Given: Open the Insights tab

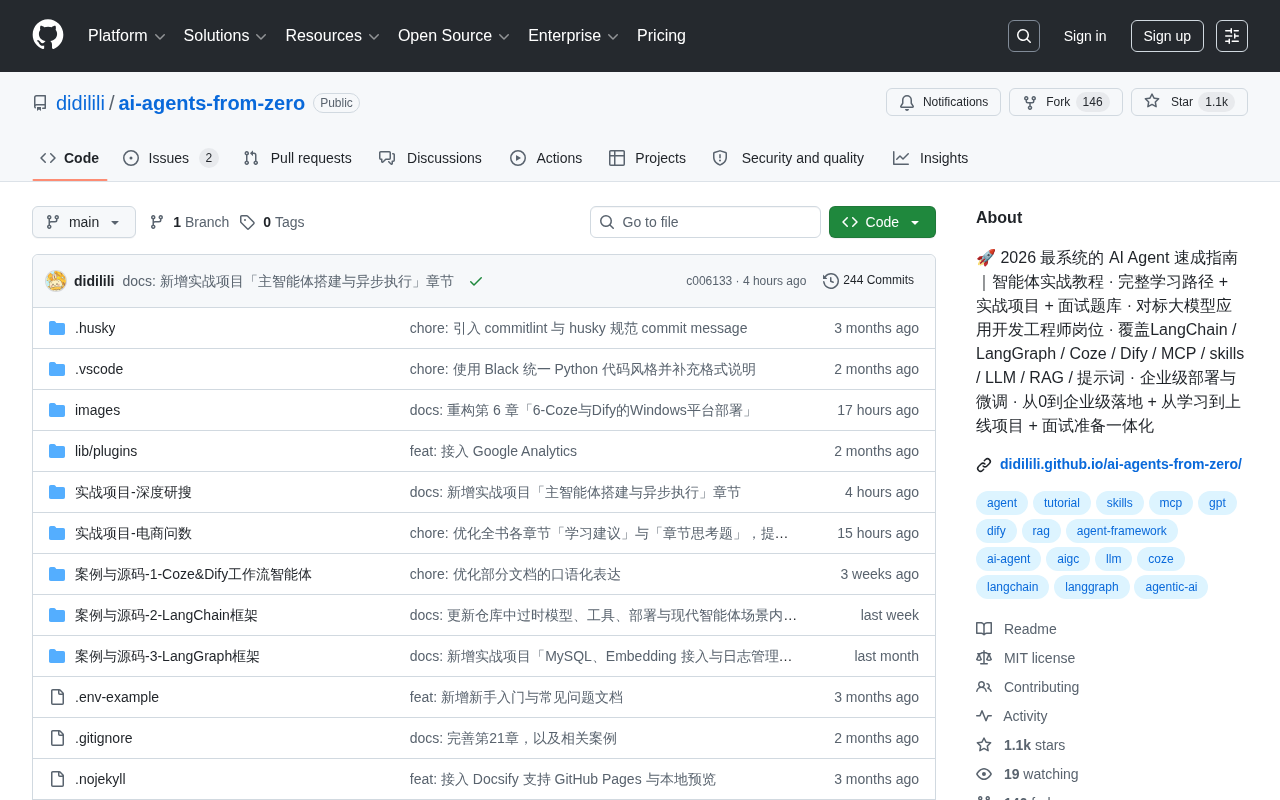Looking at the screenshot, I should click(x=930, y=158).
